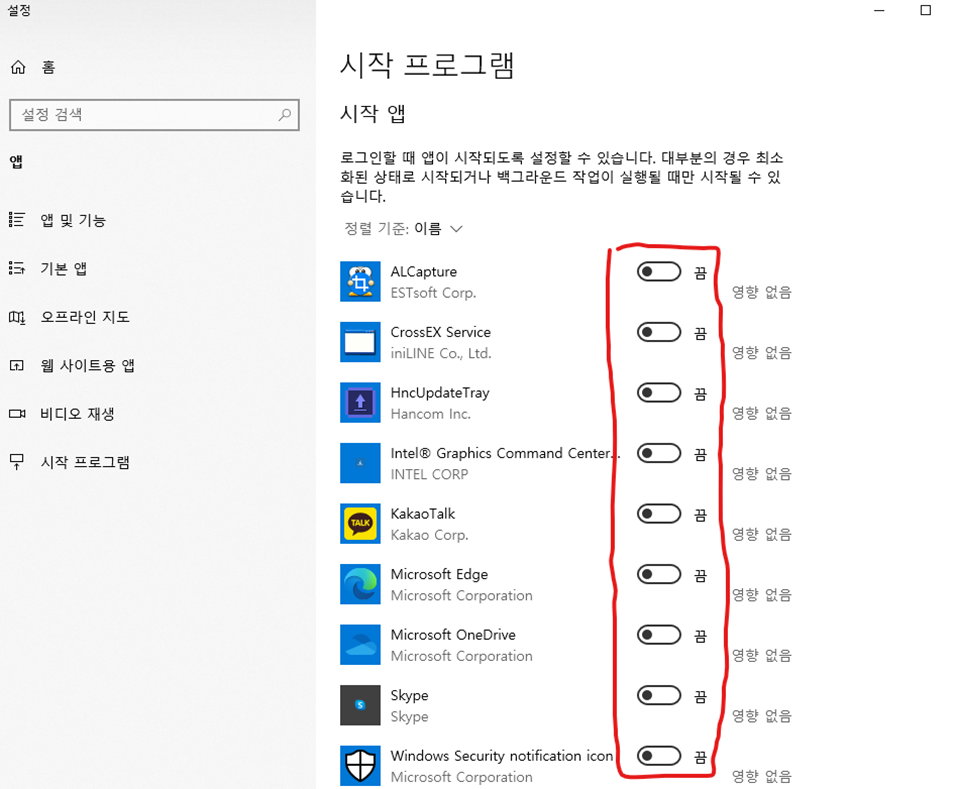Click 영향 없음 label for KakaoTalk

click(x=761, y=535)
